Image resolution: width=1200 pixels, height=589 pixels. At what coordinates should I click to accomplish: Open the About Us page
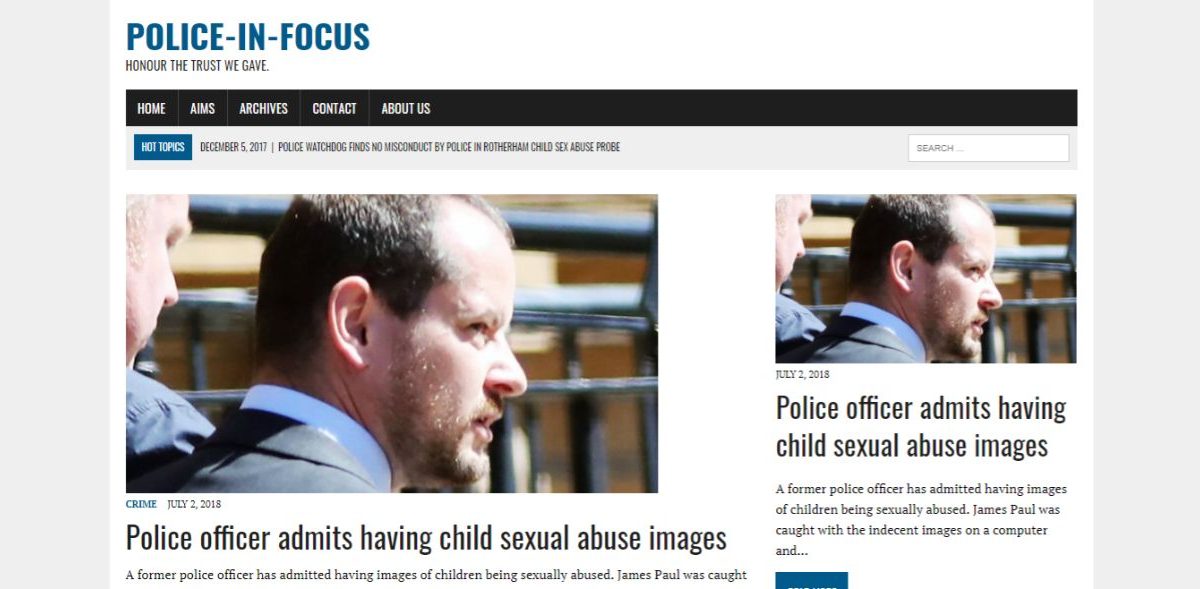point(405,108)
